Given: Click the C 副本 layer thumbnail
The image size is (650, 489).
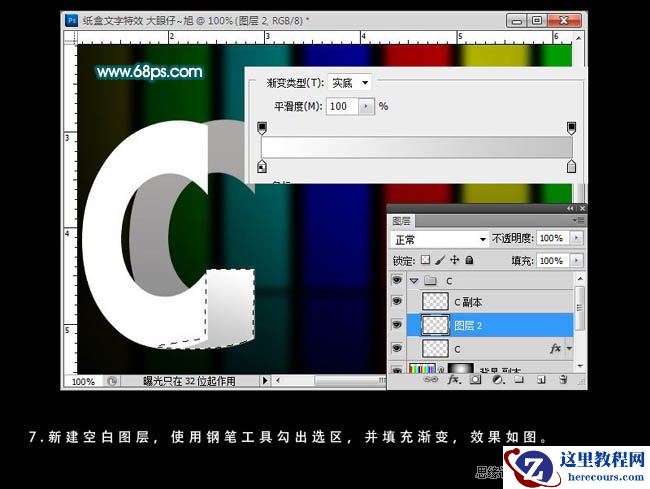Looking at the screenshot, I should 435,301.
